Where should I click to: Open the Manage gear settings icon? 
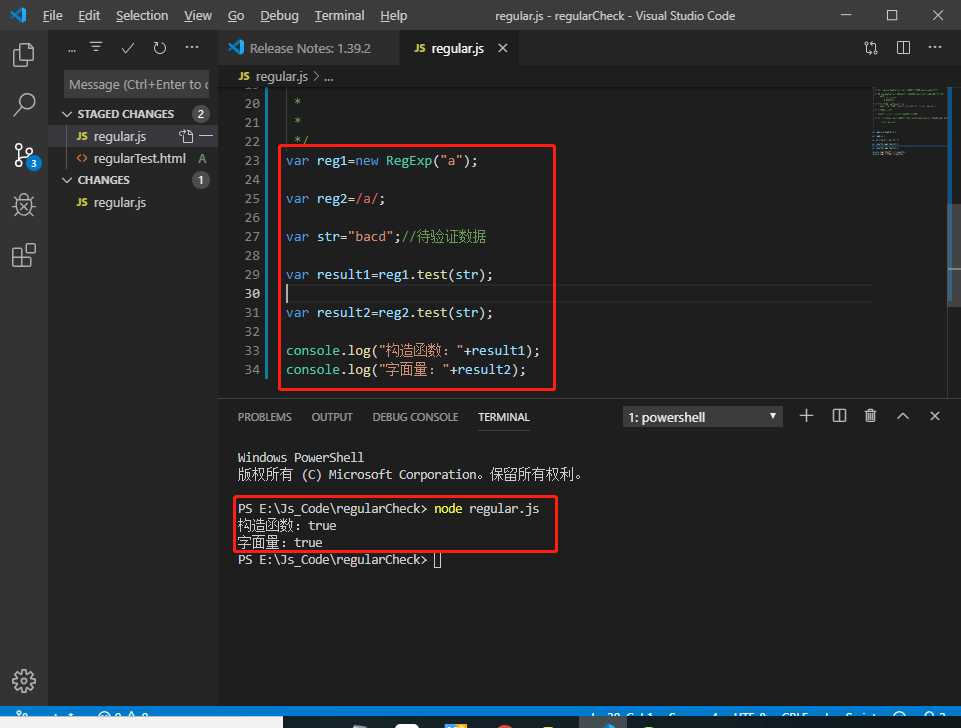click(23, 680)
